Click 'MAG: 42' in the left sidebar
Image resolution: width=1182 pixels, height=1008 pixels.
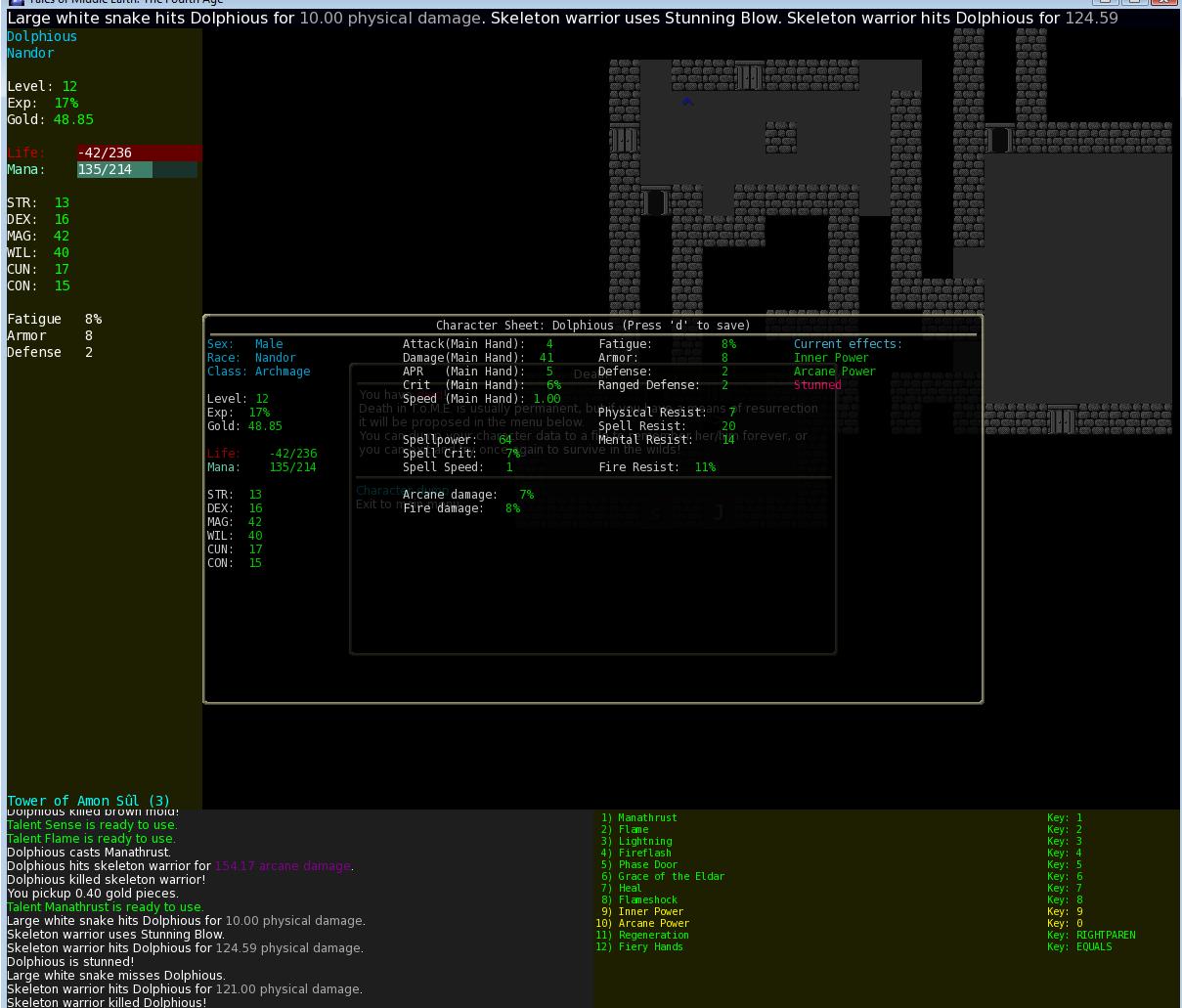coord(38,236)
